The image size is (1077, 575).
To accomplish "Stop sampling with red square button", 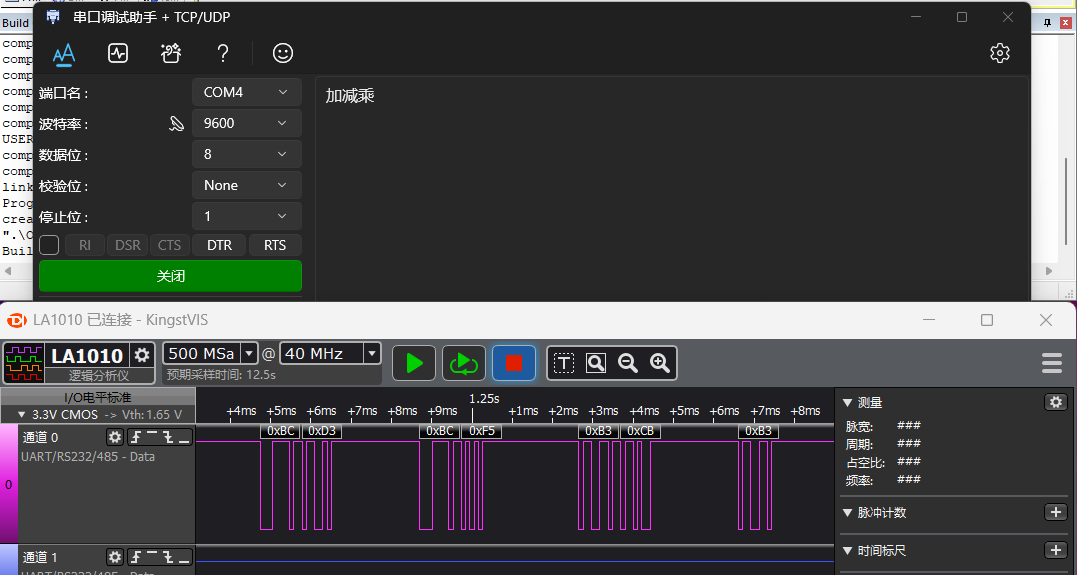I will pos(514,363).
